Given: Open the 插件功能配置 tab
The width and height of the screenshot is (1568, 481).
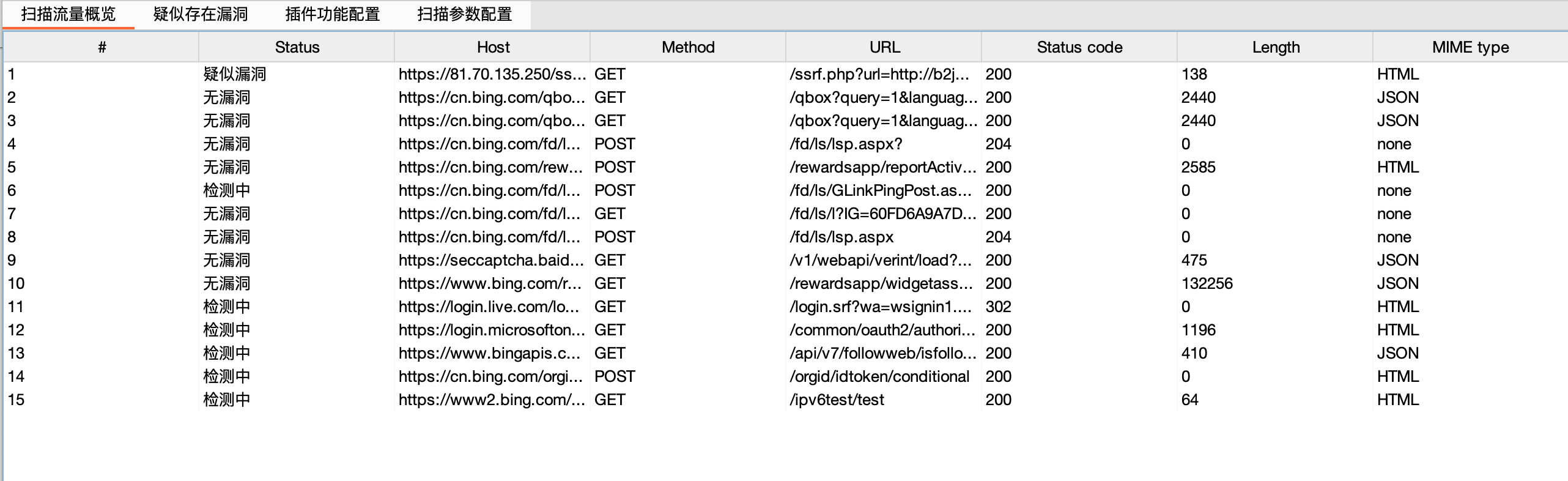Looking at the screenshot, I should click(332, 14).
